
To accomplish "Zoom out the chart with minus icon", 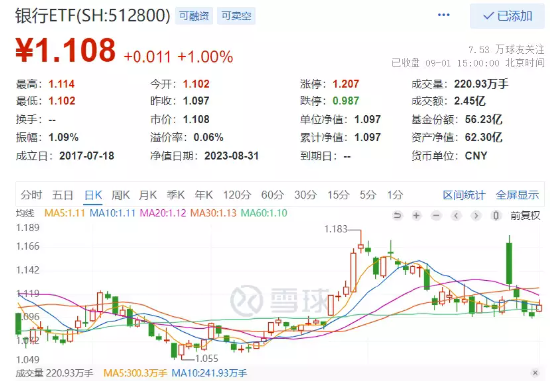I will (x=436, y=215).
